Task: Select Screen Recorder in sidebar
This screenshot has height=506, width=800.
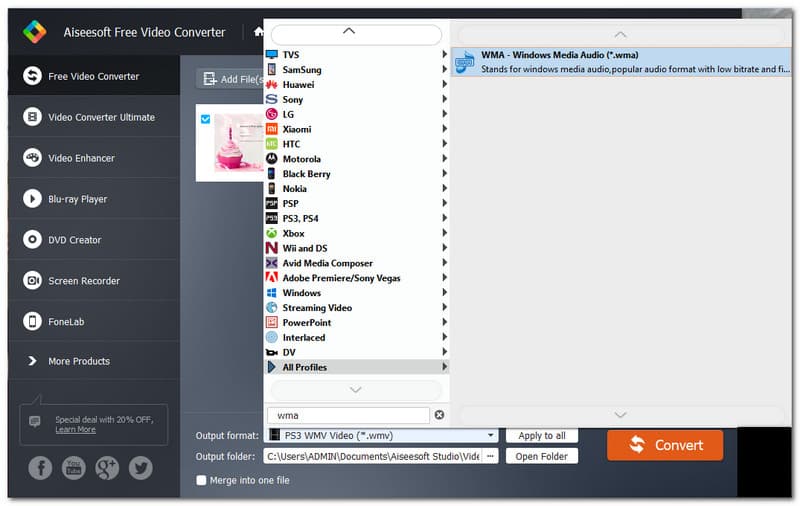Action: [x=94, y=281]
